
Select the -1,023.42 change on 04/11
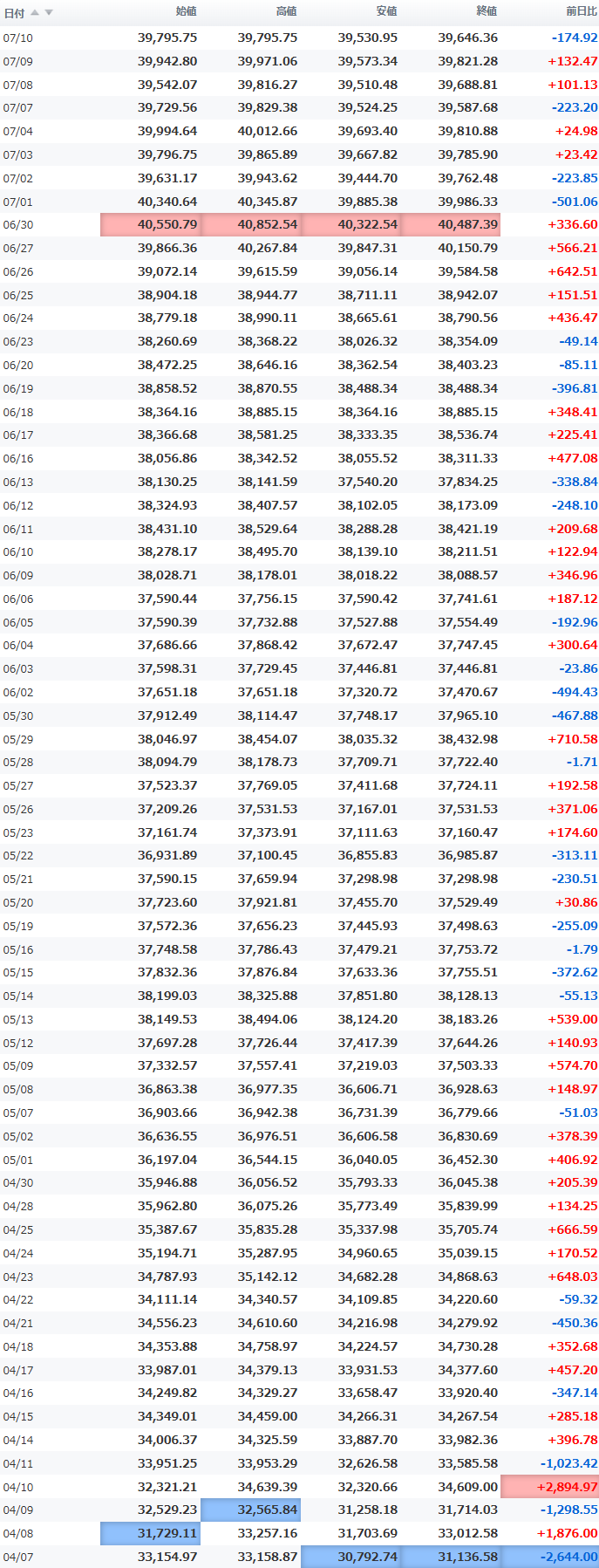click(569, 1463)
